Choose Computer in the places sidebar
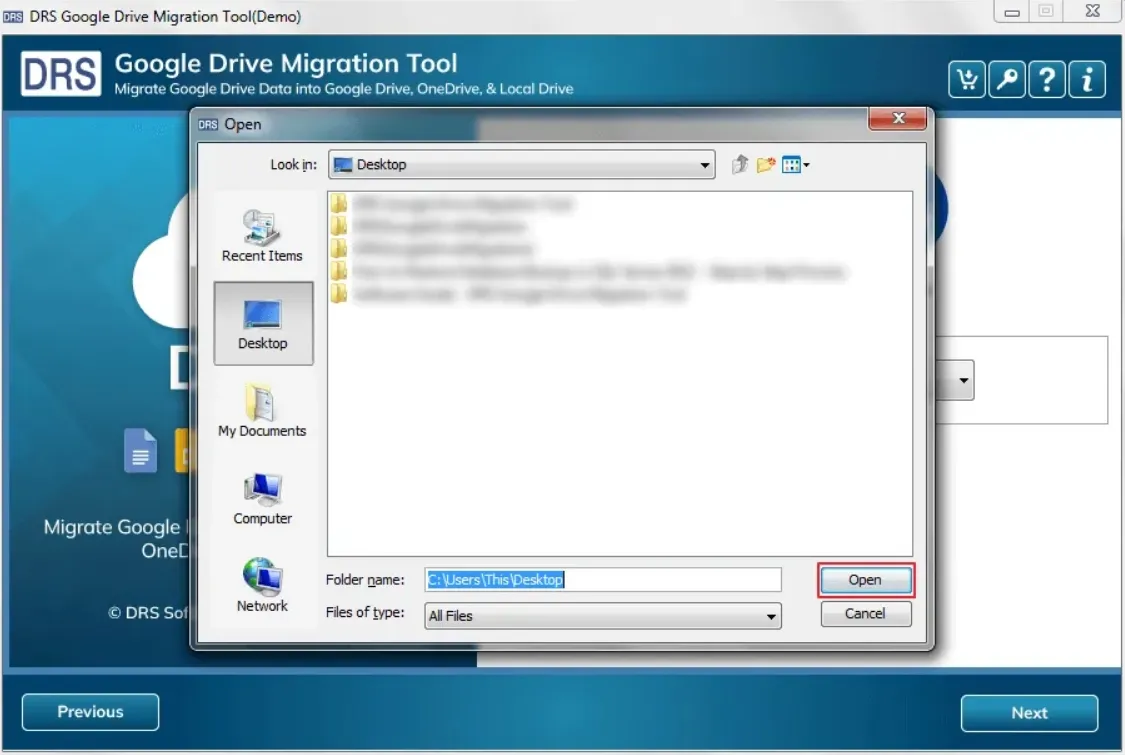The height and width of the screenshot is (755, 1125). tap(262, 498)
